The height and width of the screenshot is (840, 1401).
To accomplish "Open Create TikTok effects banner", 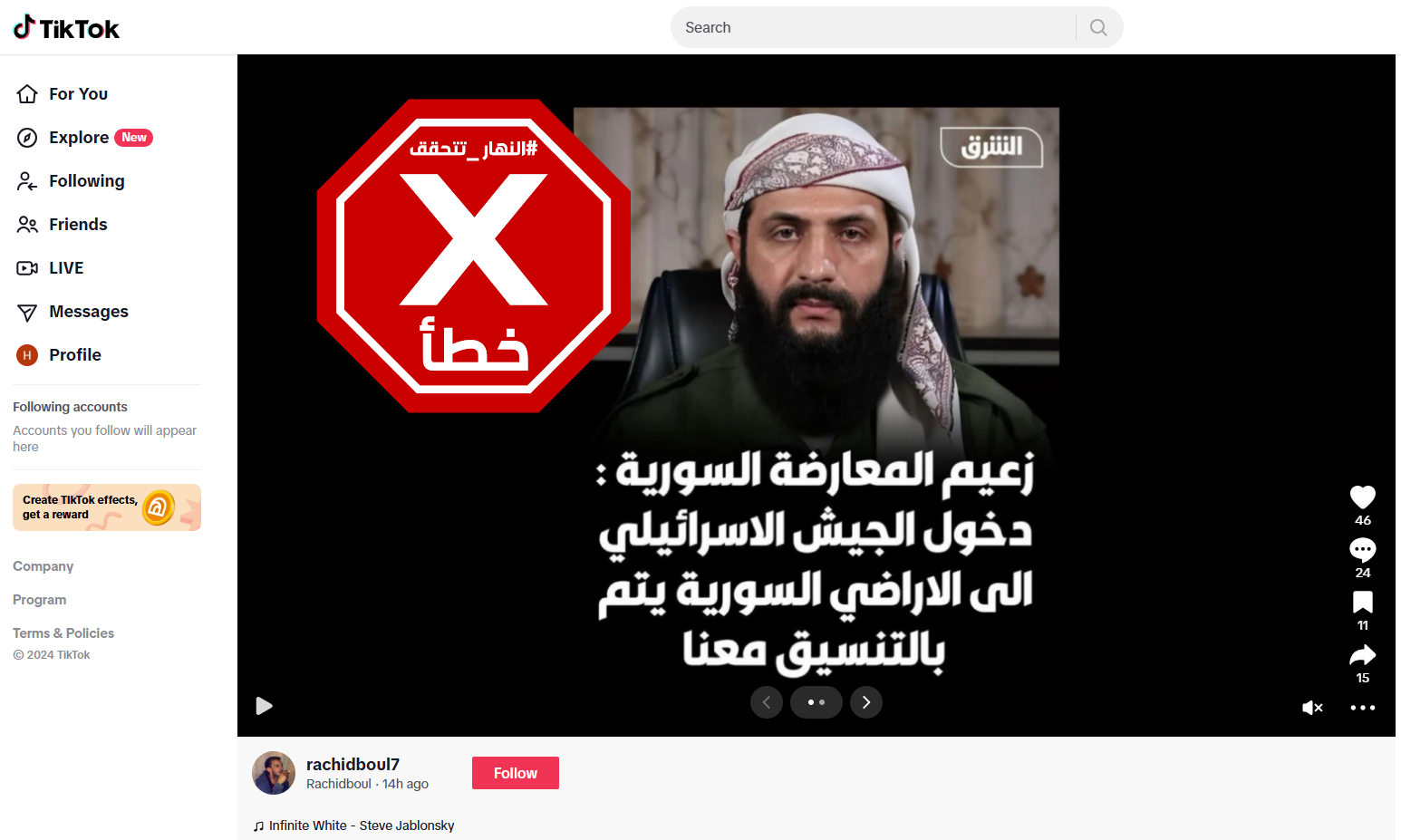I will click(x=107, y=507).
